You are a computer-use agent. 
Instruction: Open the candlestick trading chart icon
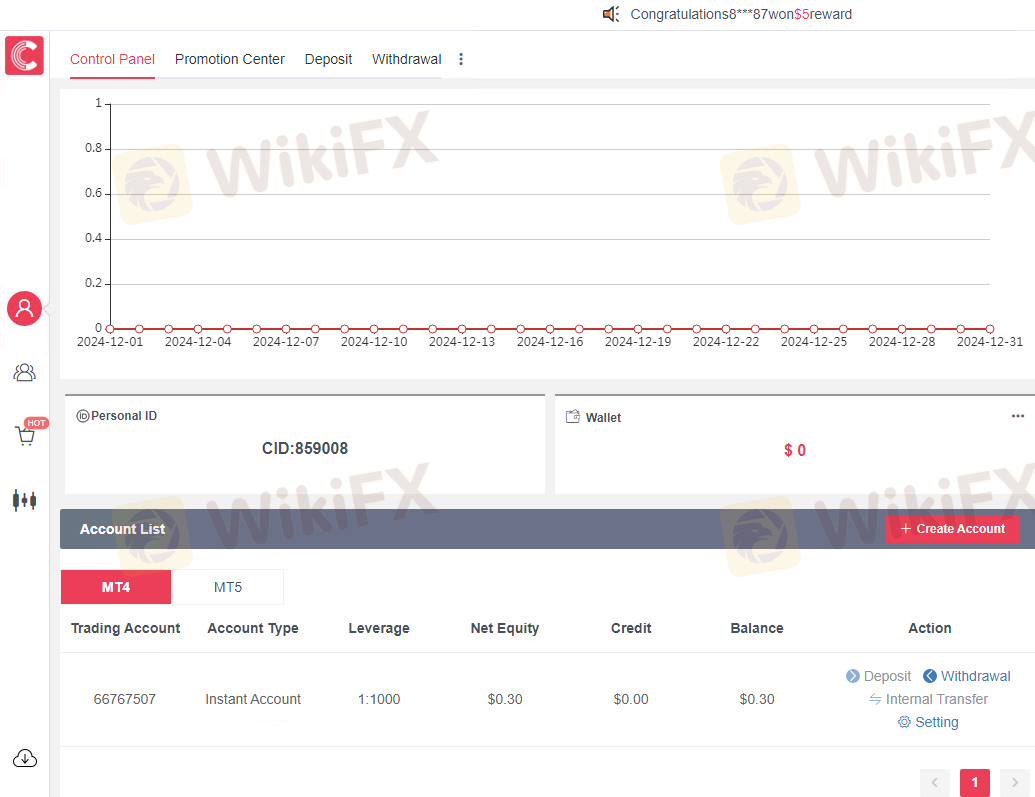coord(24,500)
